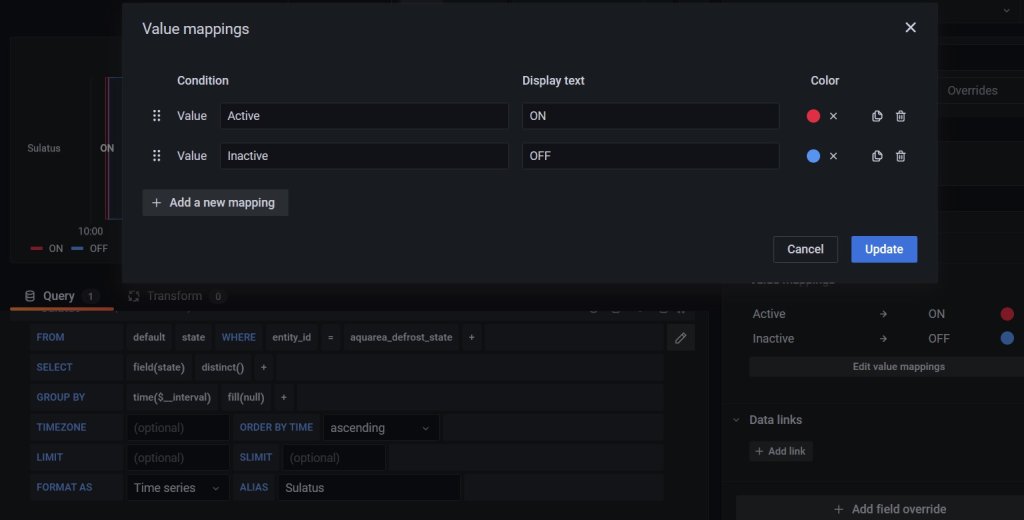Pick the red color swatch for Active

tap(813, 116)
